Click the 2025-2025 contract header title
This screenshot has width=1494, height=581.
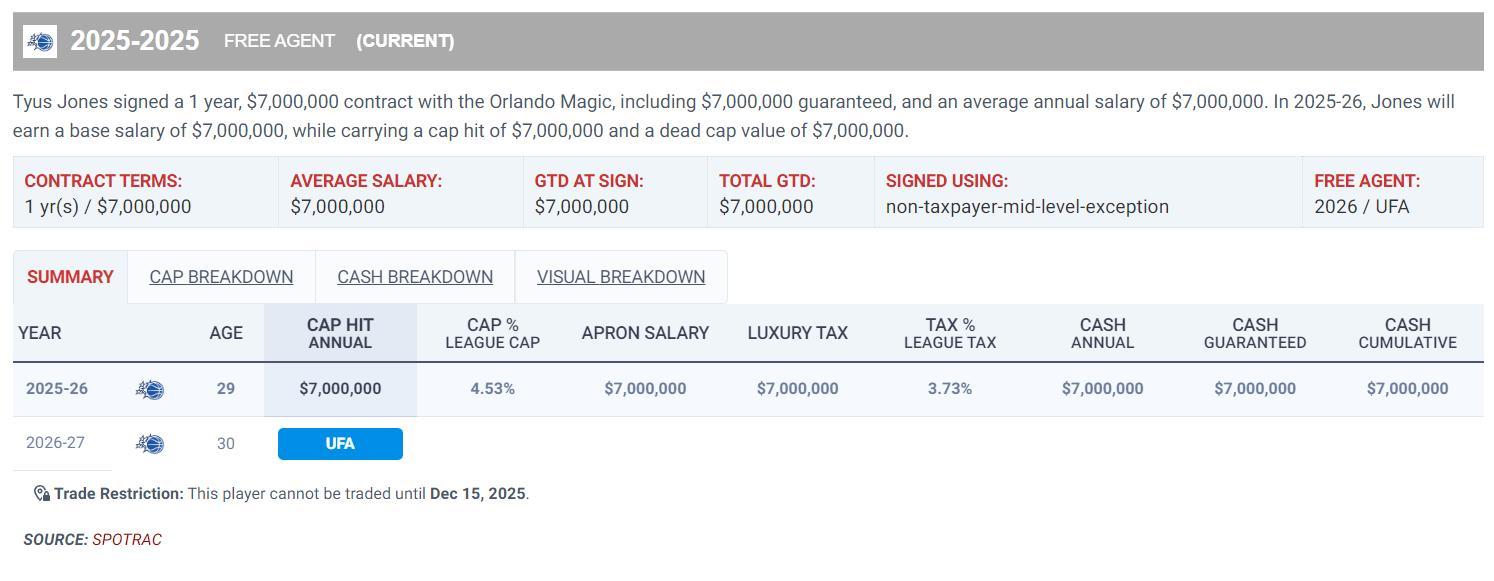135,41
